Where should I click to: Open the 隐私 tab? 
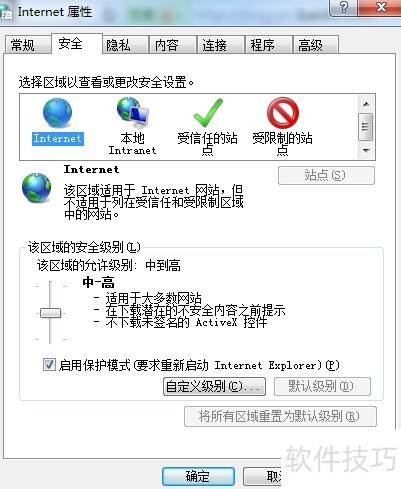click(x=125, y=45)
